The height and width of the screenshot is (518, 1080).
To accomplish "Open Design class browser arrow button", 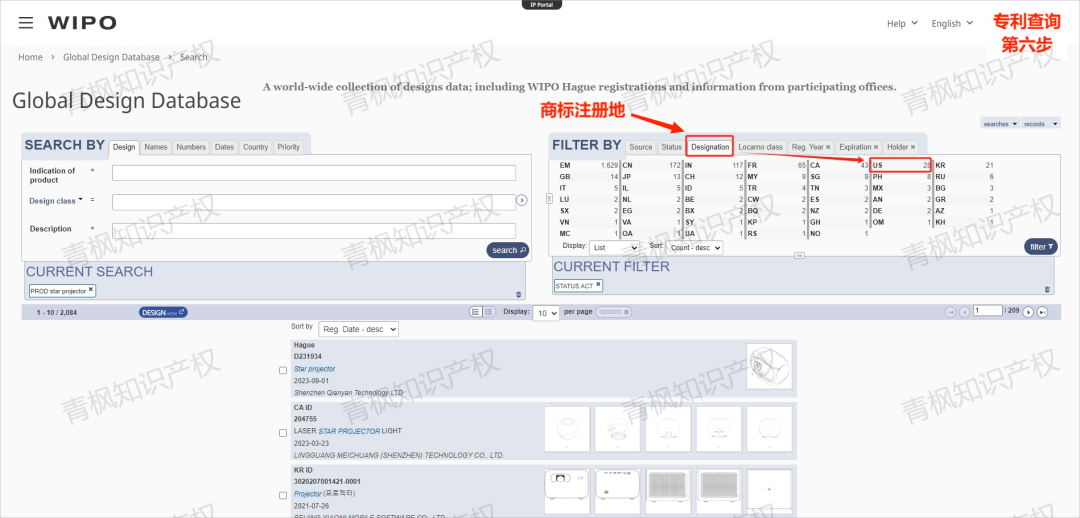I will (522, 200).
